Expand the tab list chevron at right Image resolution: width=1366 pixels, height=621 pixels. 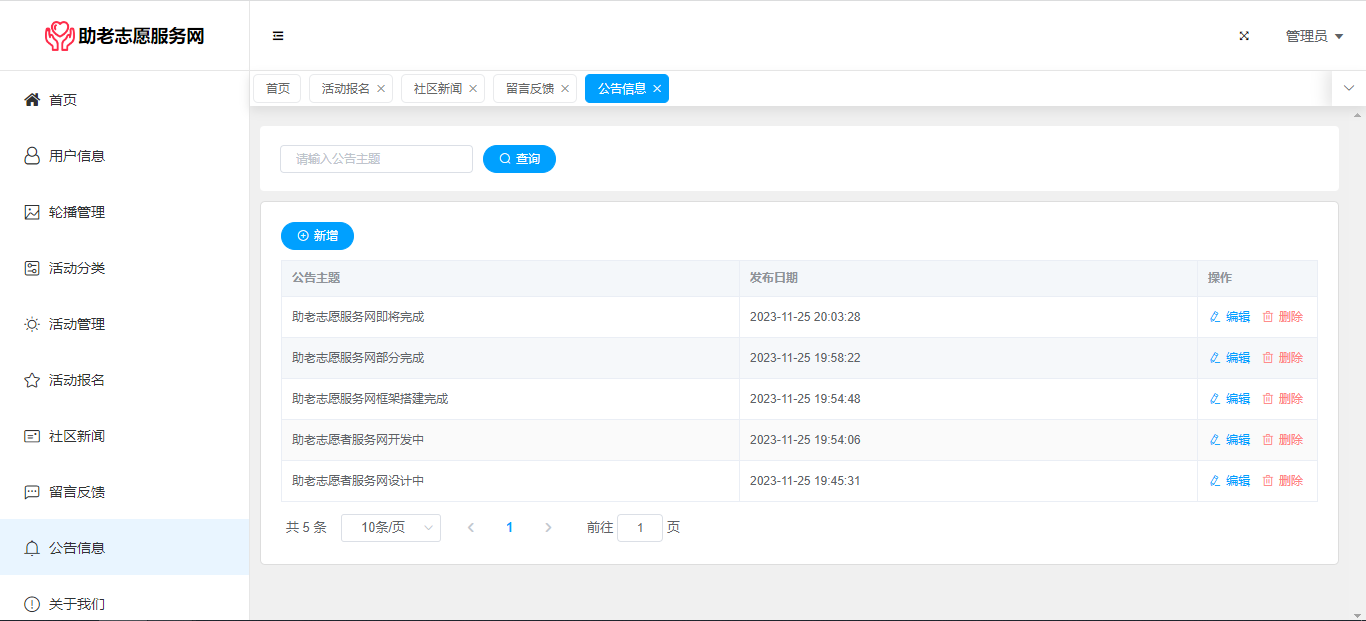1348,88
